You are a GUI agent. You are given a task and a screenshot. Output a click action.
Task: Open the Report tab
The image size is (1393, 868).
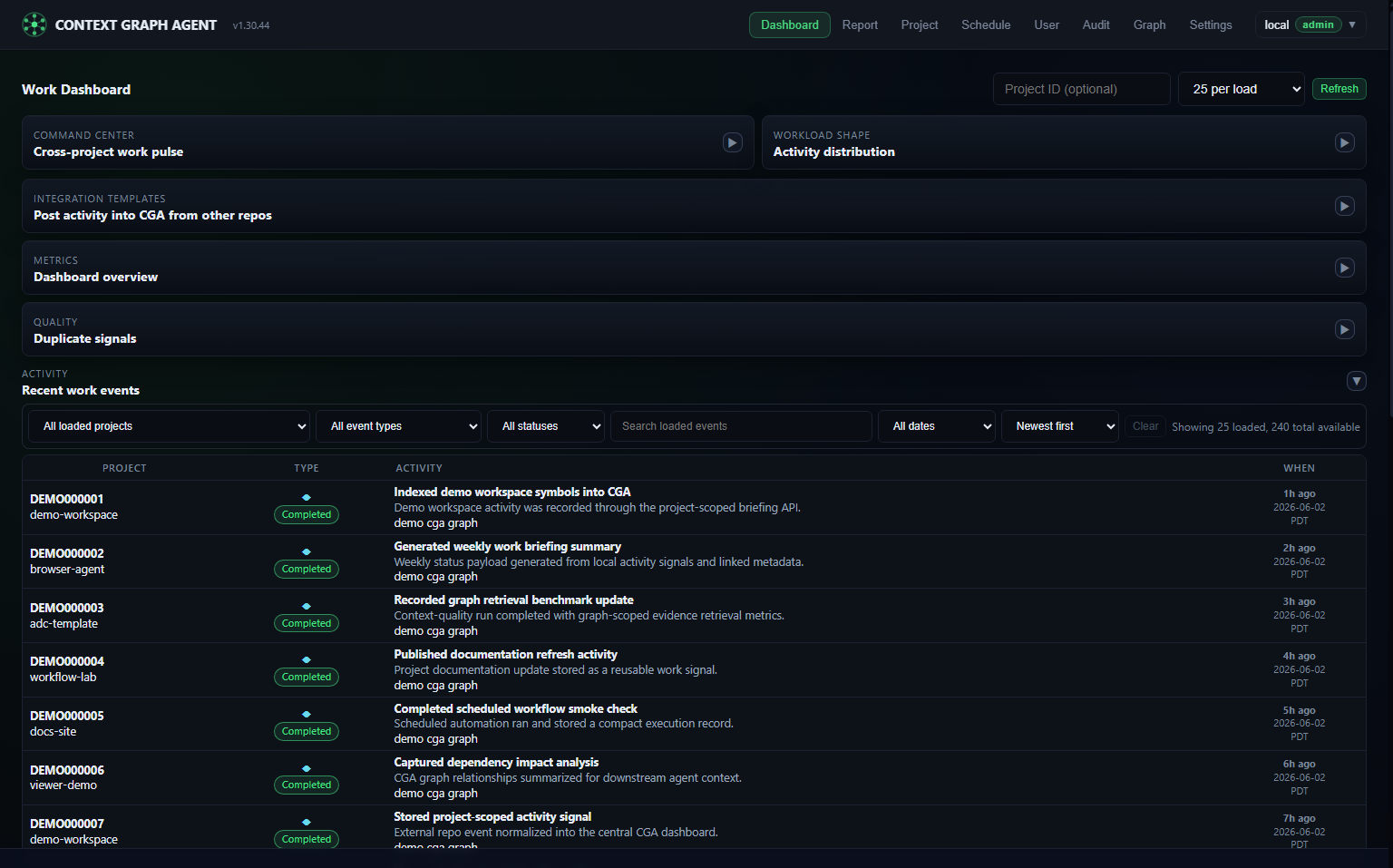[860, 24]
